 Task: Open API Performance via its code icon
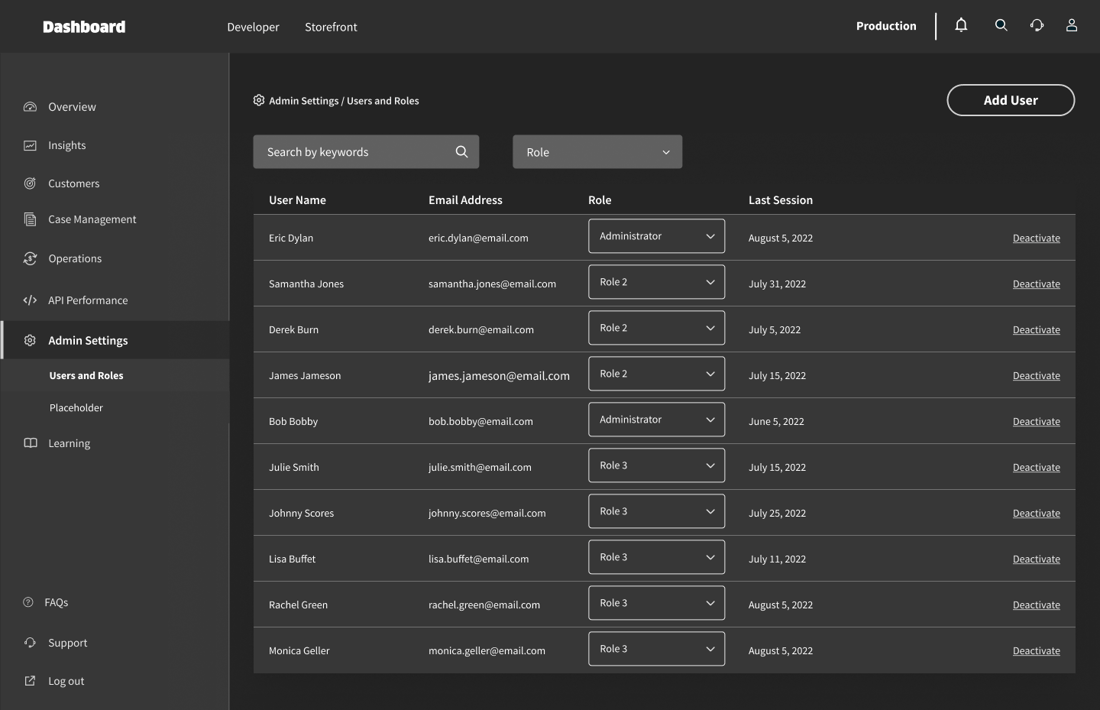30,299
